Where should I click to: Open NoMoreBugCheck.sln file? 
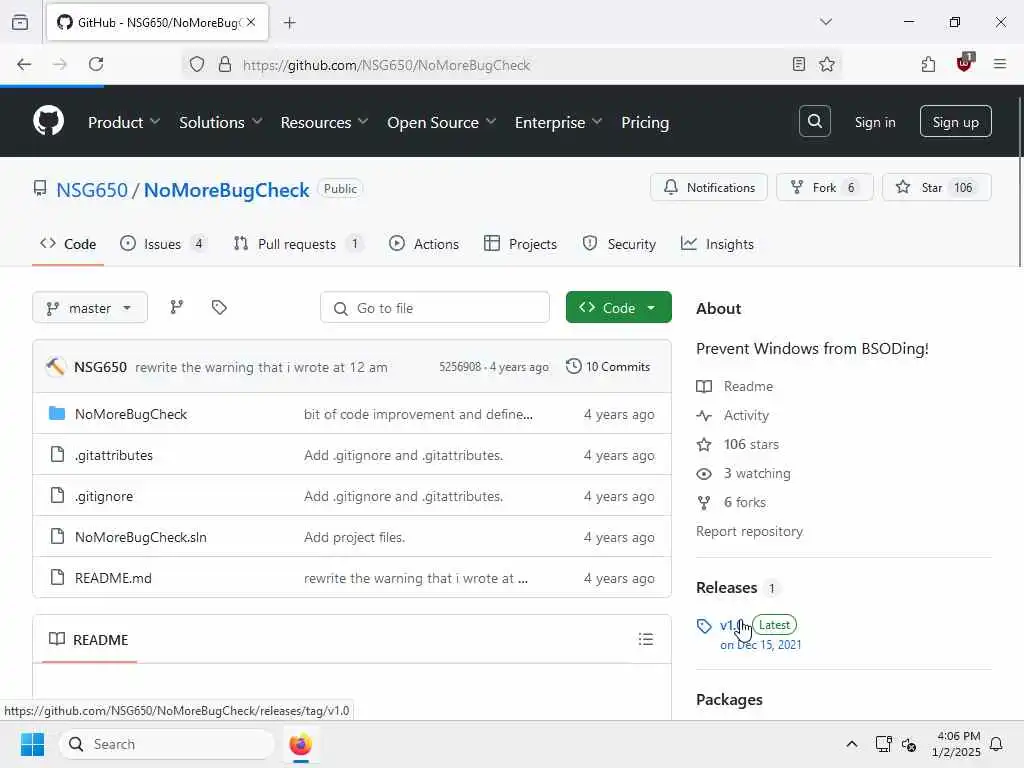(140, 537)
